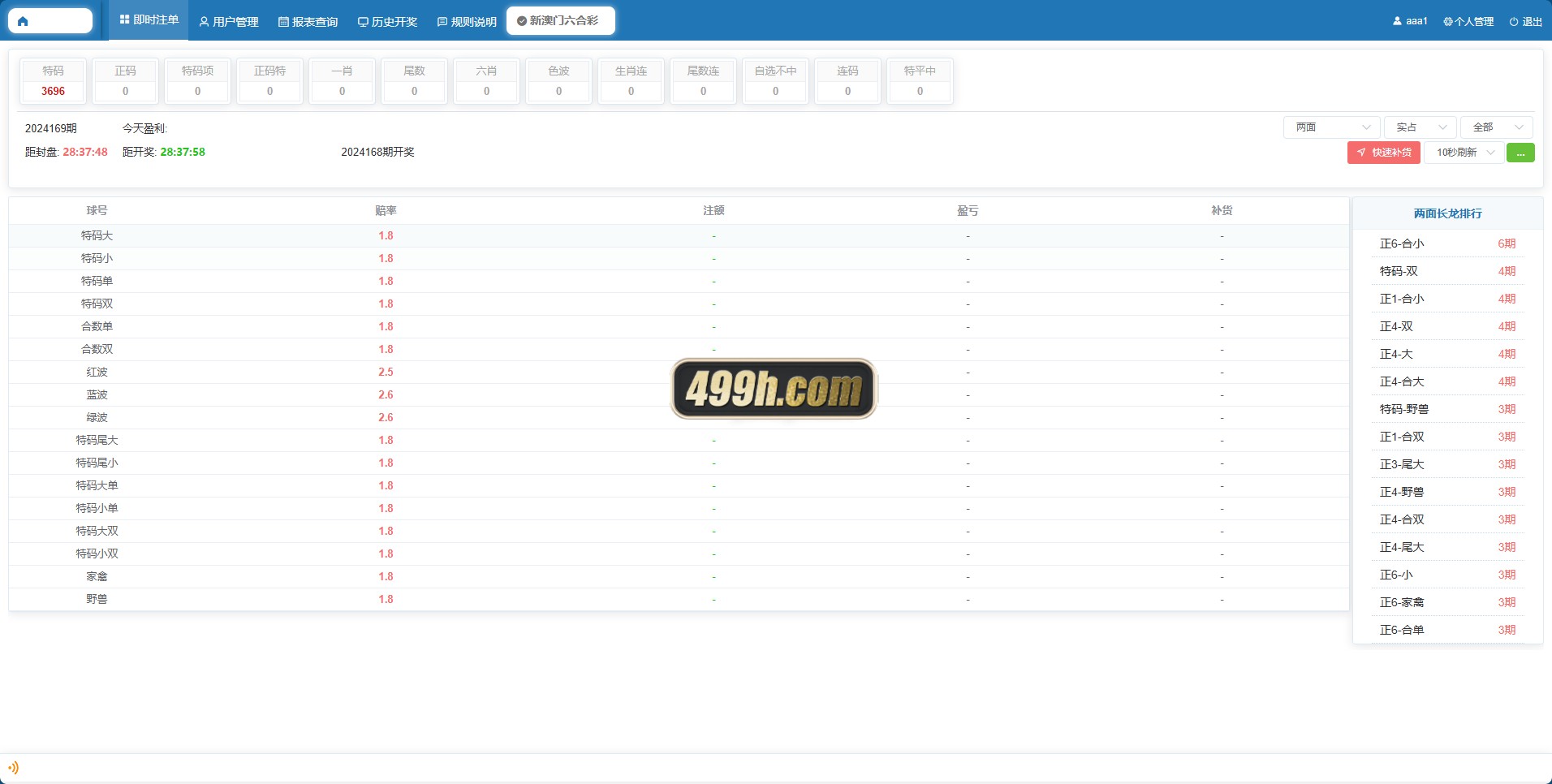Viewport: 1552px width, 784px height.
Task: Click the 特码小单 row label
Action: click(x=97, y=508)
